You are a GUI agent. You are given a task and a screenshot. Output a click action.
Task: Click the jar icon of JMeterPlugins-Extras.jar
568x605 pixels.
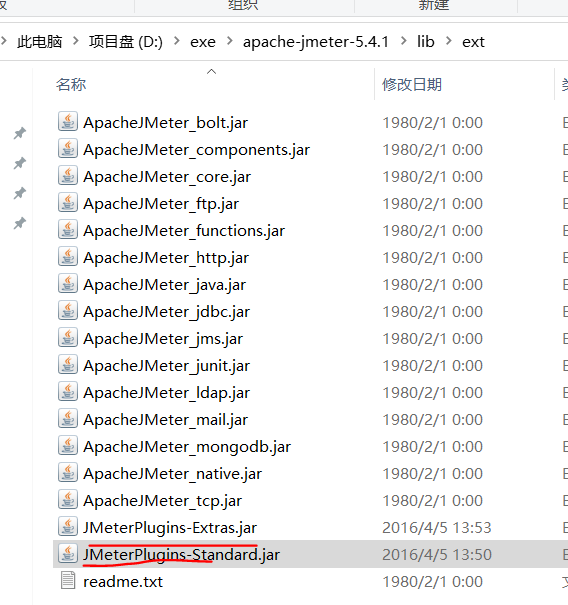[x=68, y=527]
